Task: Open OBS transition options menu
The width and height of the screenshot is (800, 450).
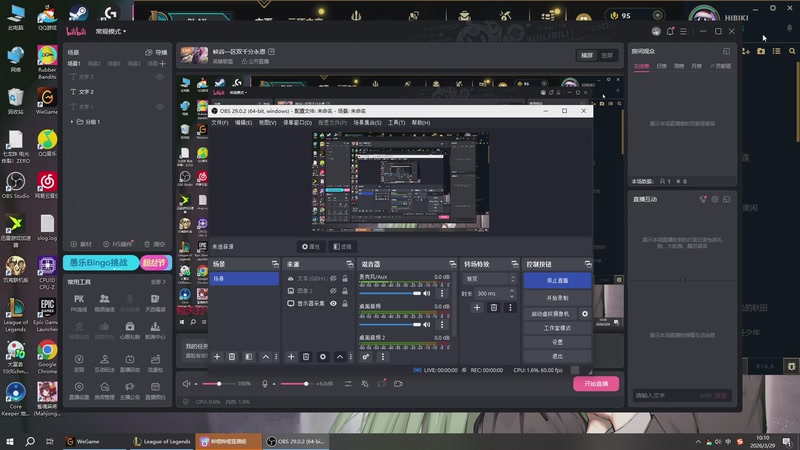Action: click(510, 308)
